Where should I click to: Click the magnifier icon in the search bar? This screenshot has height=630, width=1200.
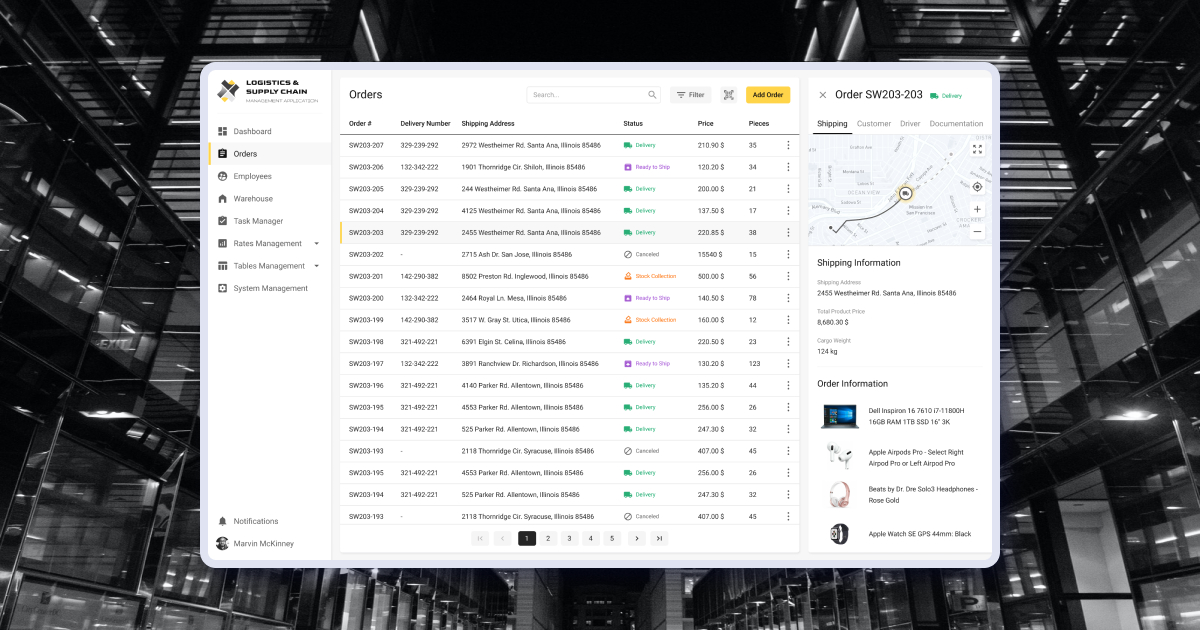click(652, 94)
